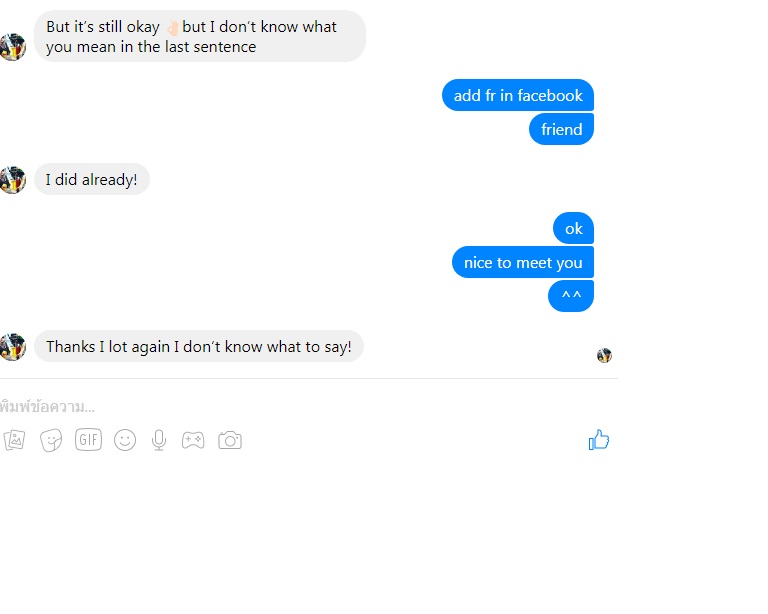This screenshot has height=614, width=768.
Task: Select the "^^" message bubble
Action: point(571,296)
